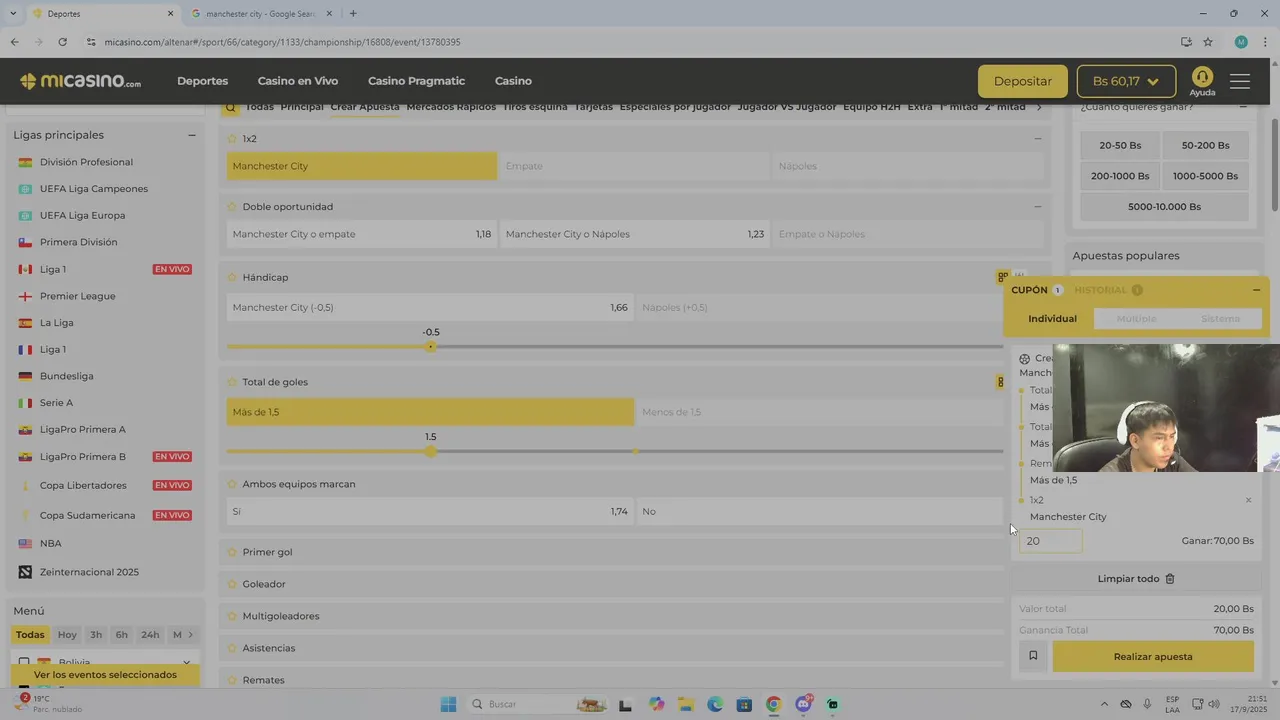The width and height of the screenshot is (1280, 720).
Task: Star the Asistencias market
Action: (x=232, y=648)
